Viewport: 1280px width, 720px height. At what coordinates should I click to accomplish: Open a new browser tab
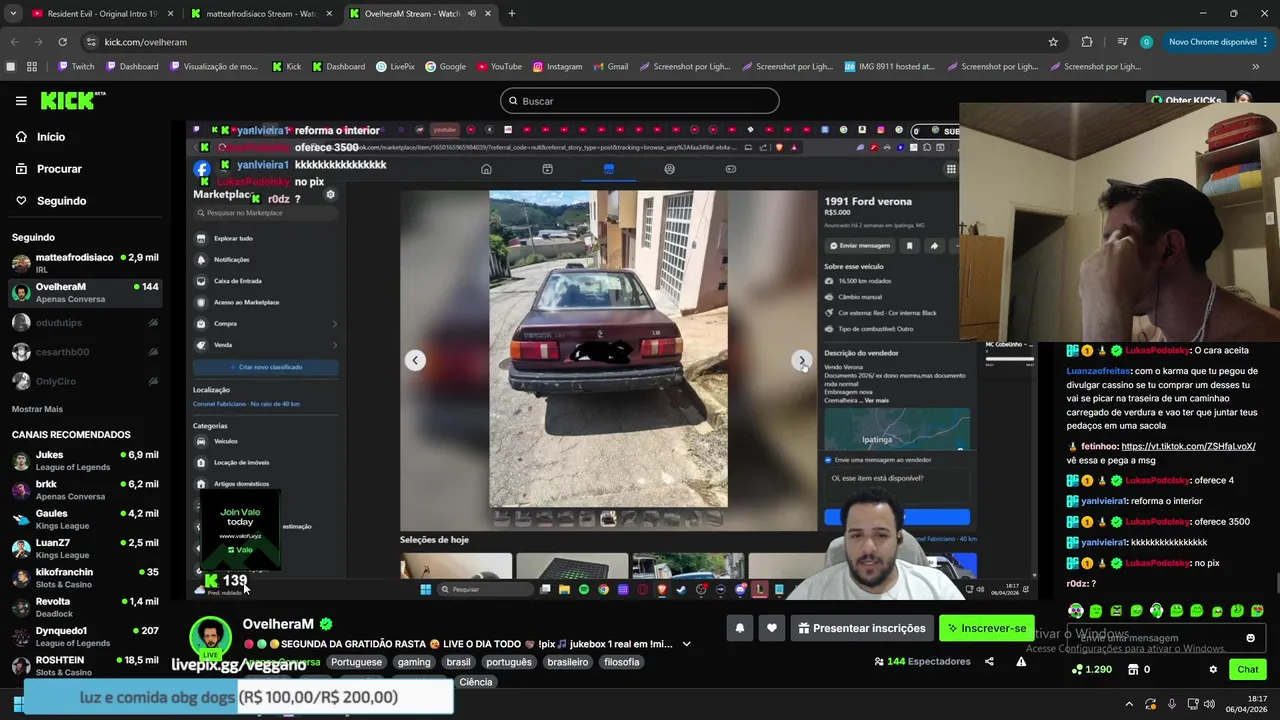(512, 14)
